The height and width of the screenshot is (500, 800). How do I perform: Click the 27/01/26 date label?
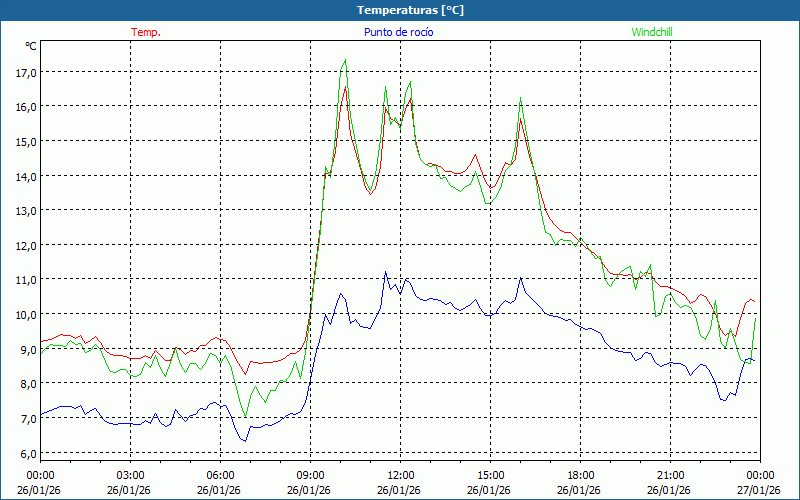point(760,490)
